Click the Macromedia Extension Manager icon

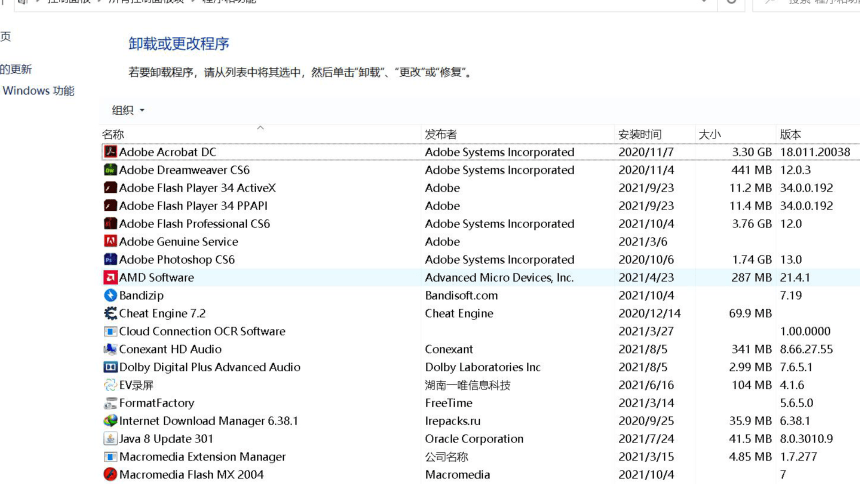pos(110,457)
